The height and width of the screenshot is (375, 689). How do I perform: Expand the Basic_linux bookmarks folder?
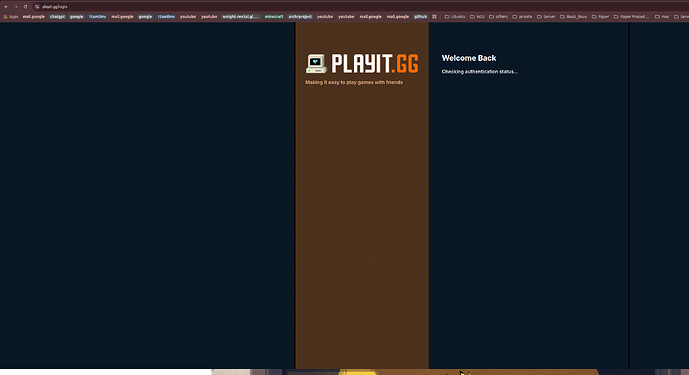click(573, 17)
